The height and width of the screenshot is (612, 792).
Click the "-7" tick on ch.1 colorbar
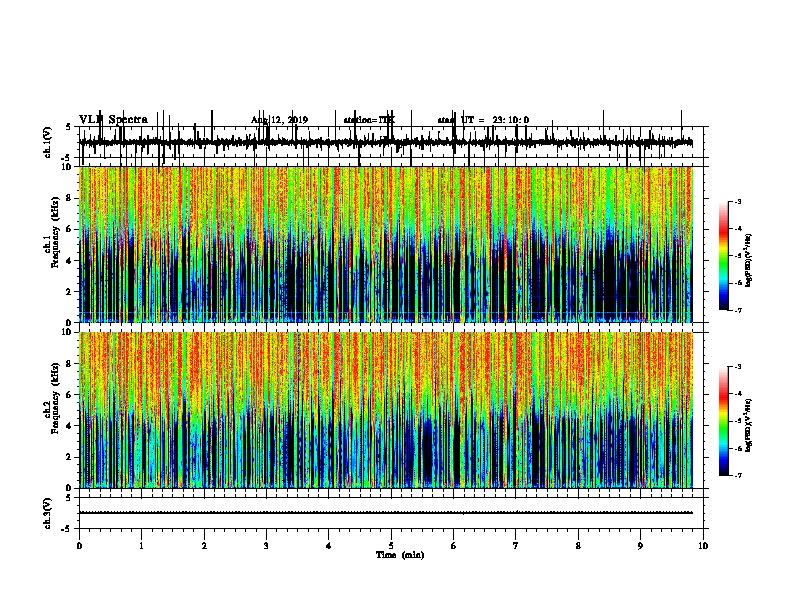[x=738, y=310]
